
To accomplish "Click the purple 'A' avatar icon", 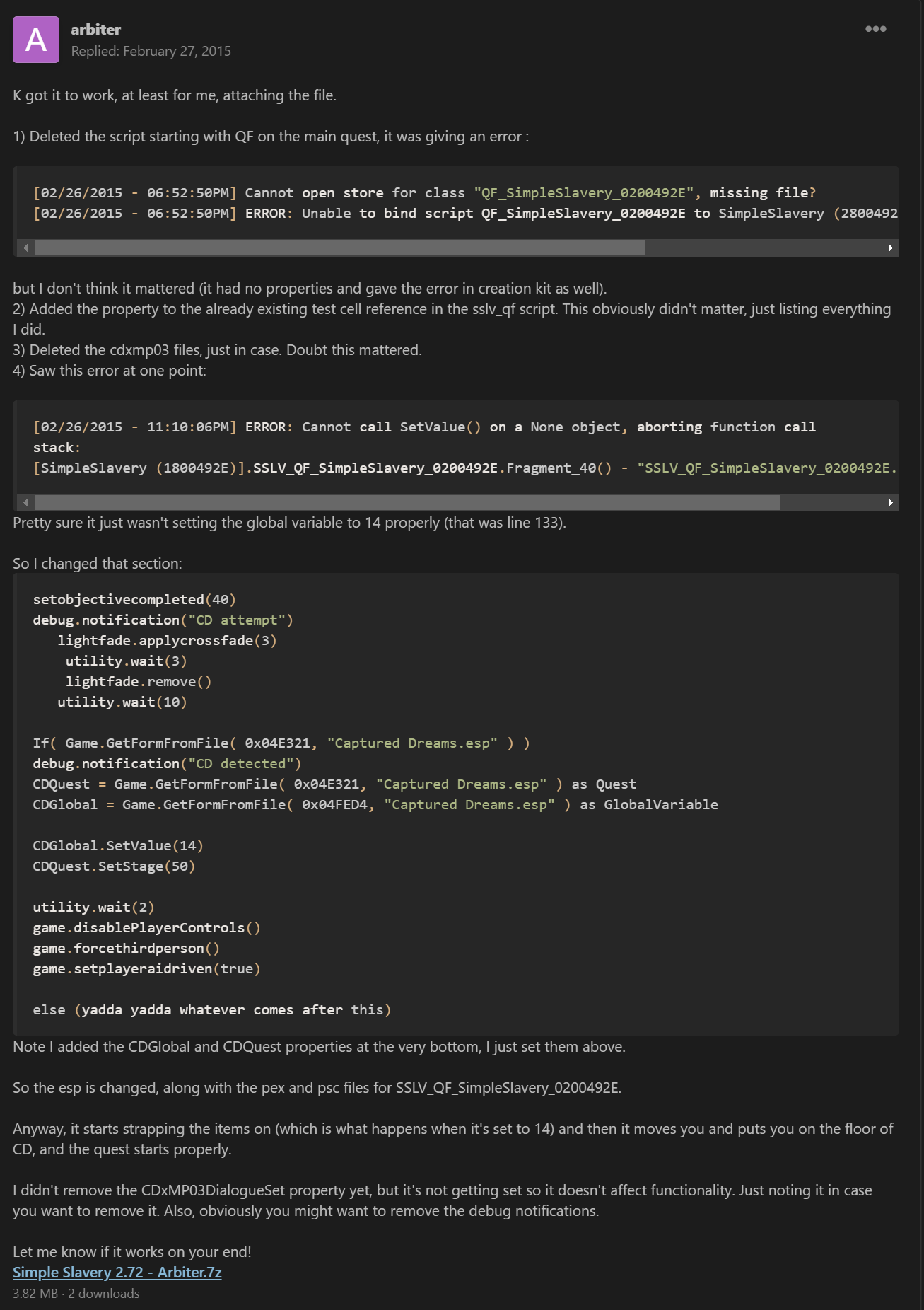I will click(36, 40).
